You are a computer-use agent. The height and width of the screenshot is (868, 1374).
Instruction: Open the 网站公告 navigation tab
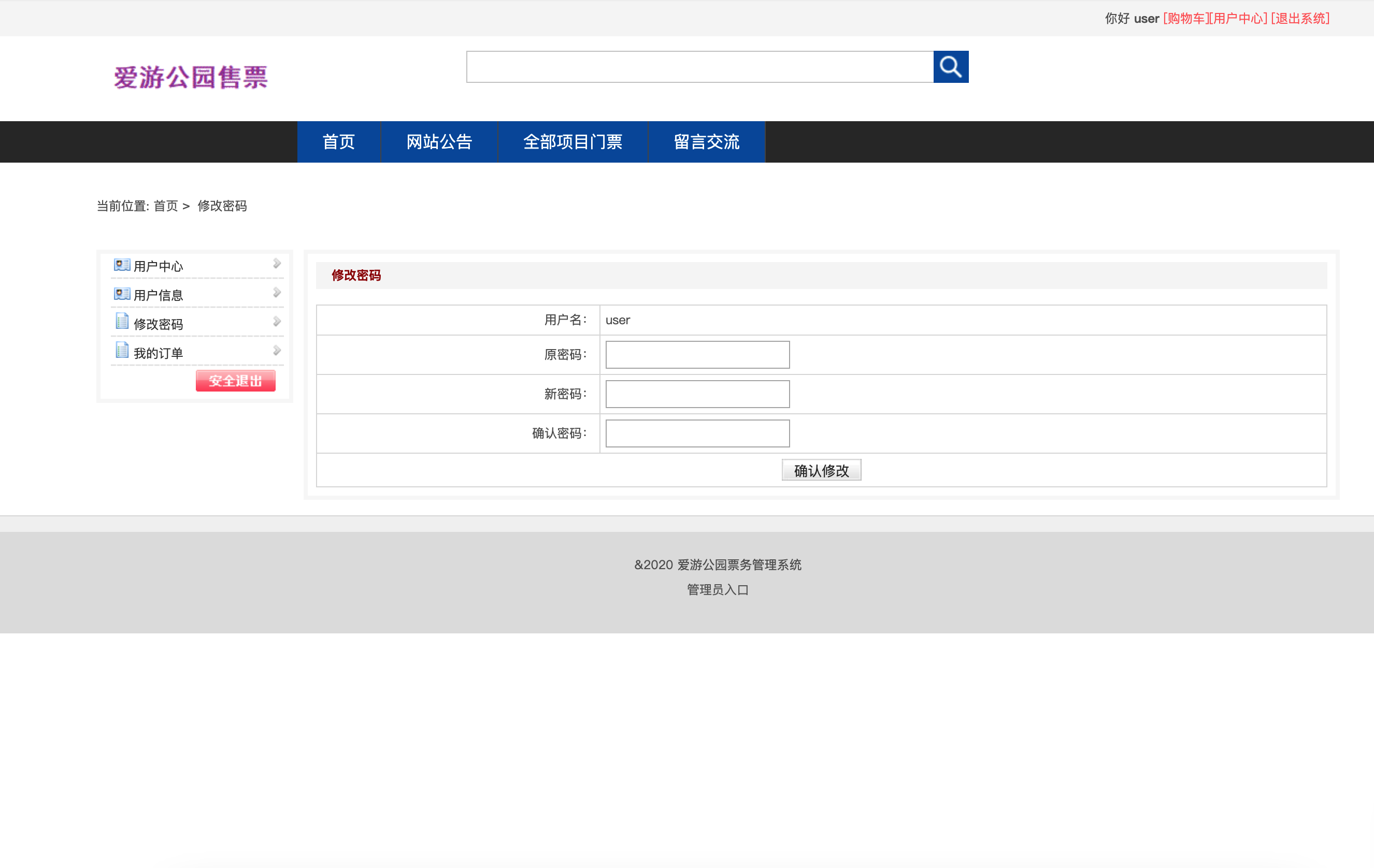pos(439,141)
